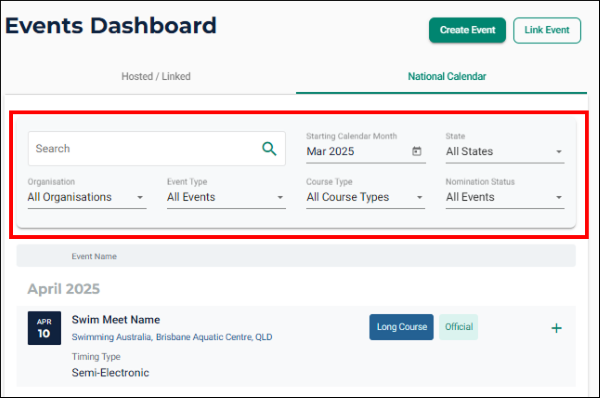Viewport: 600px width, 398px height.
Task: Click the Official tag
Action: pos(458,327)
